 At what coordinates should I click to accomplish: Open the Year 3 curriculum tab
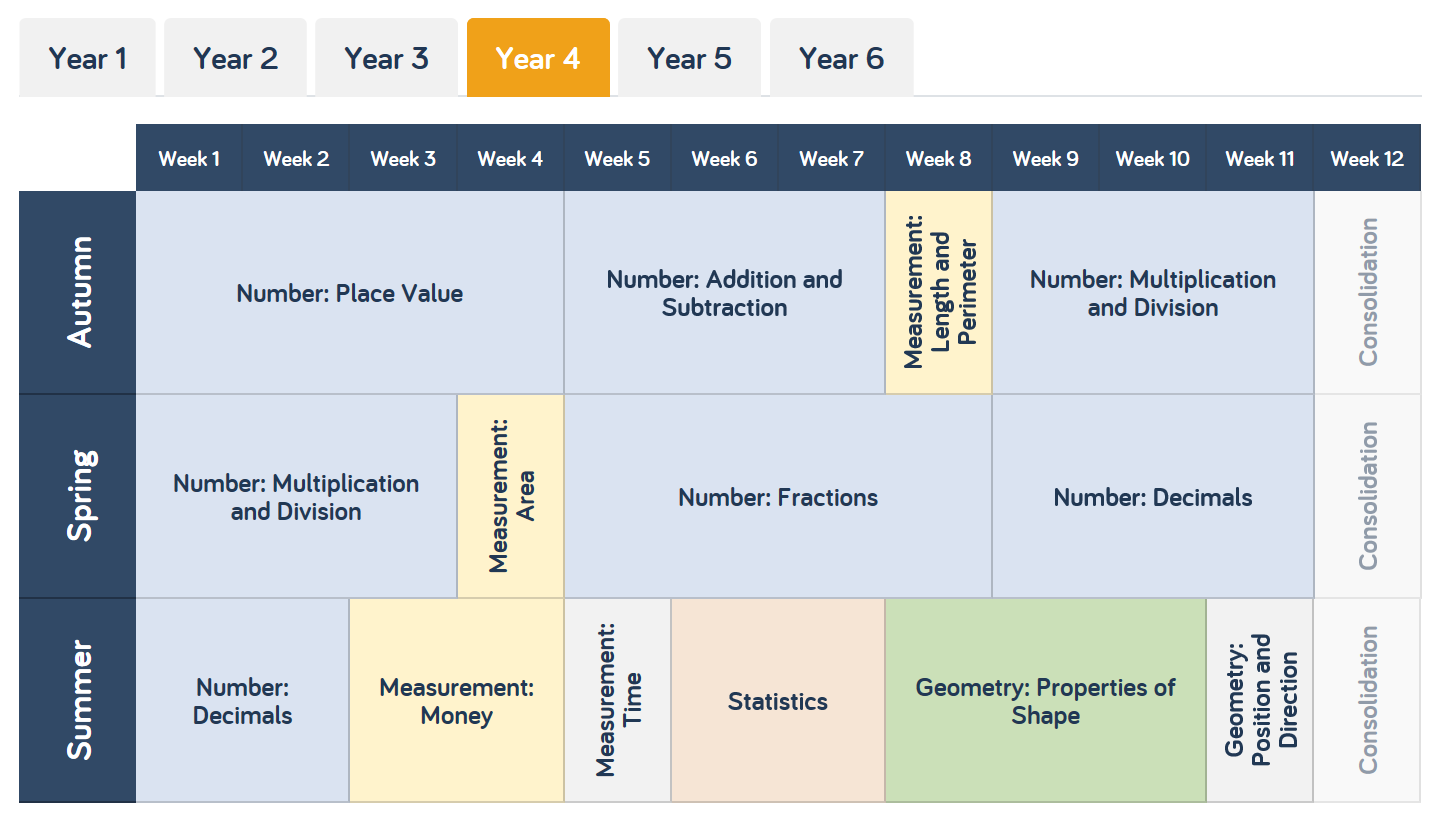point(386,57)
